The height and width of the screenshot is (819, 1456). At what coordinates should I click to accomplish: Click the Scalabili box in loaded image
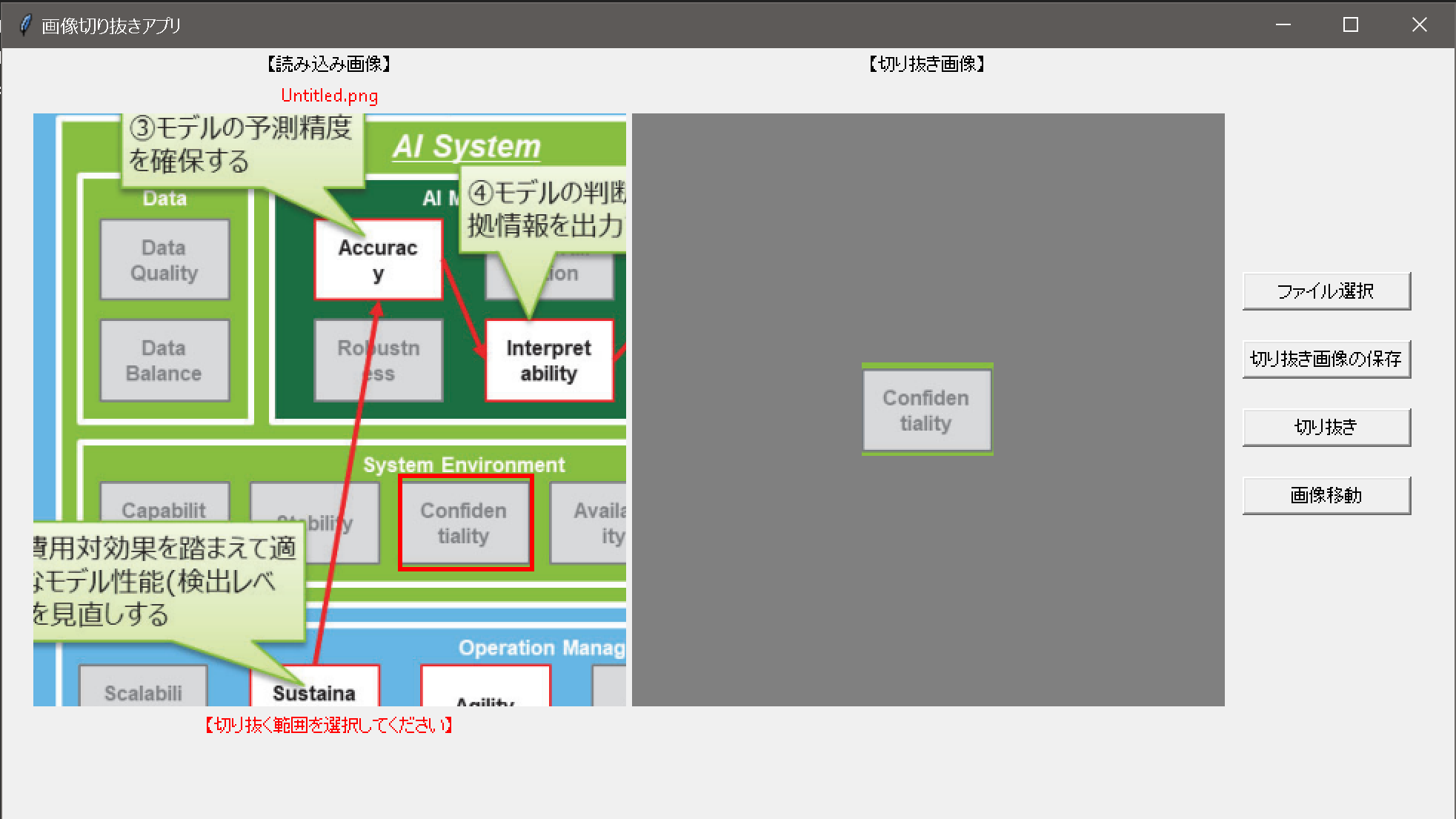click(143, 686)
